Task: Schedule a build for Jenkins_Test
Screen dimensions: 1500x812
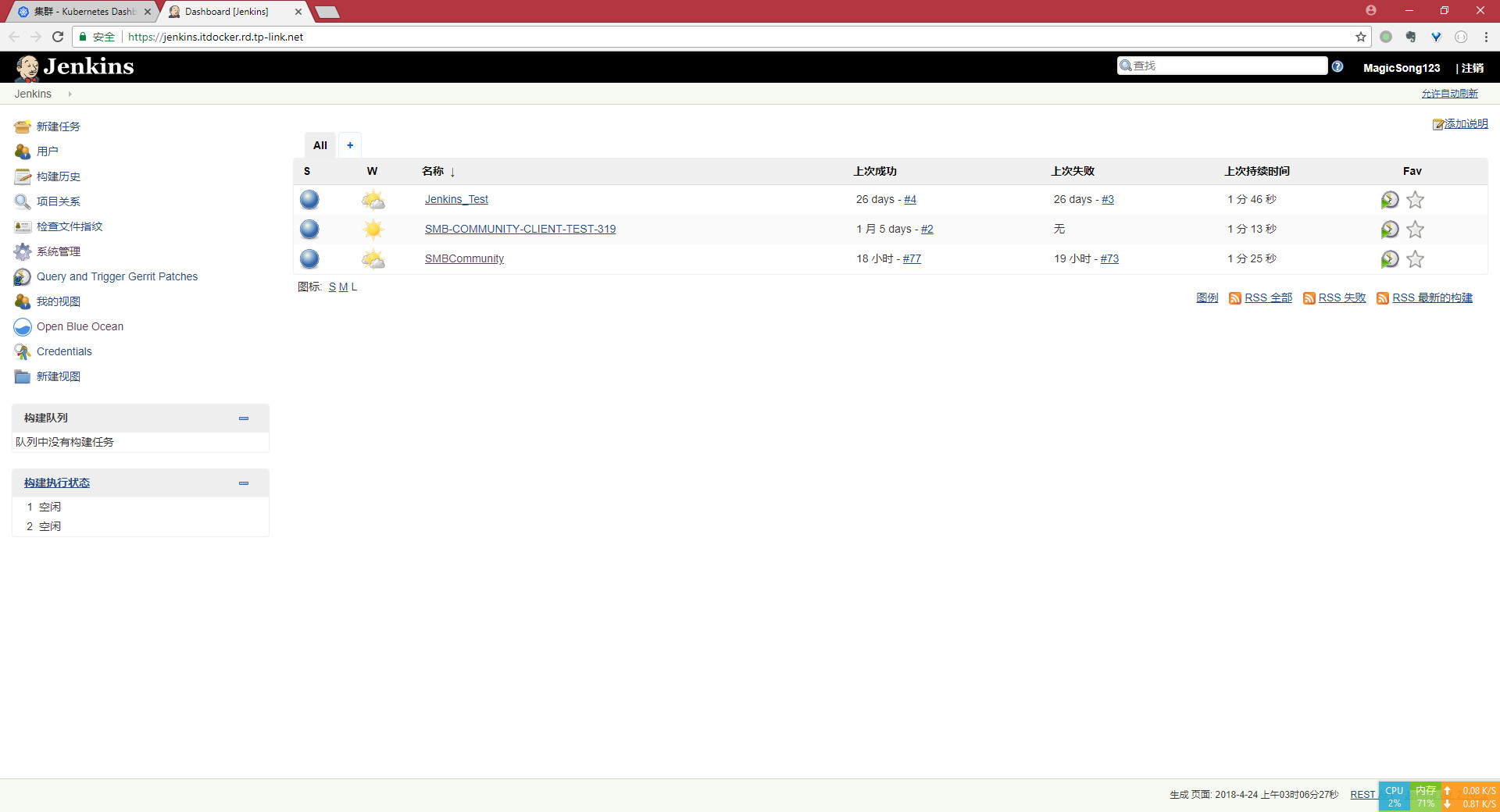Action: click(1388, 200)
